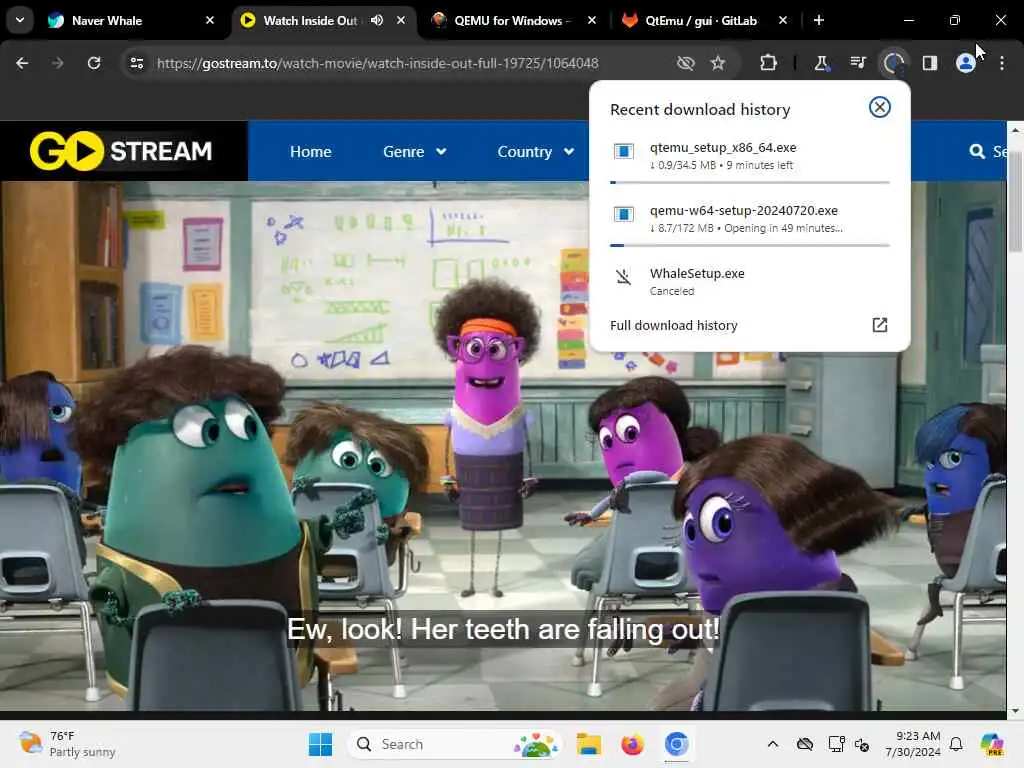The width and height of the screenshot is (1024, 768).
Task: Click the qemu-w64-setup download progress bar
Action: pos(750,245)
